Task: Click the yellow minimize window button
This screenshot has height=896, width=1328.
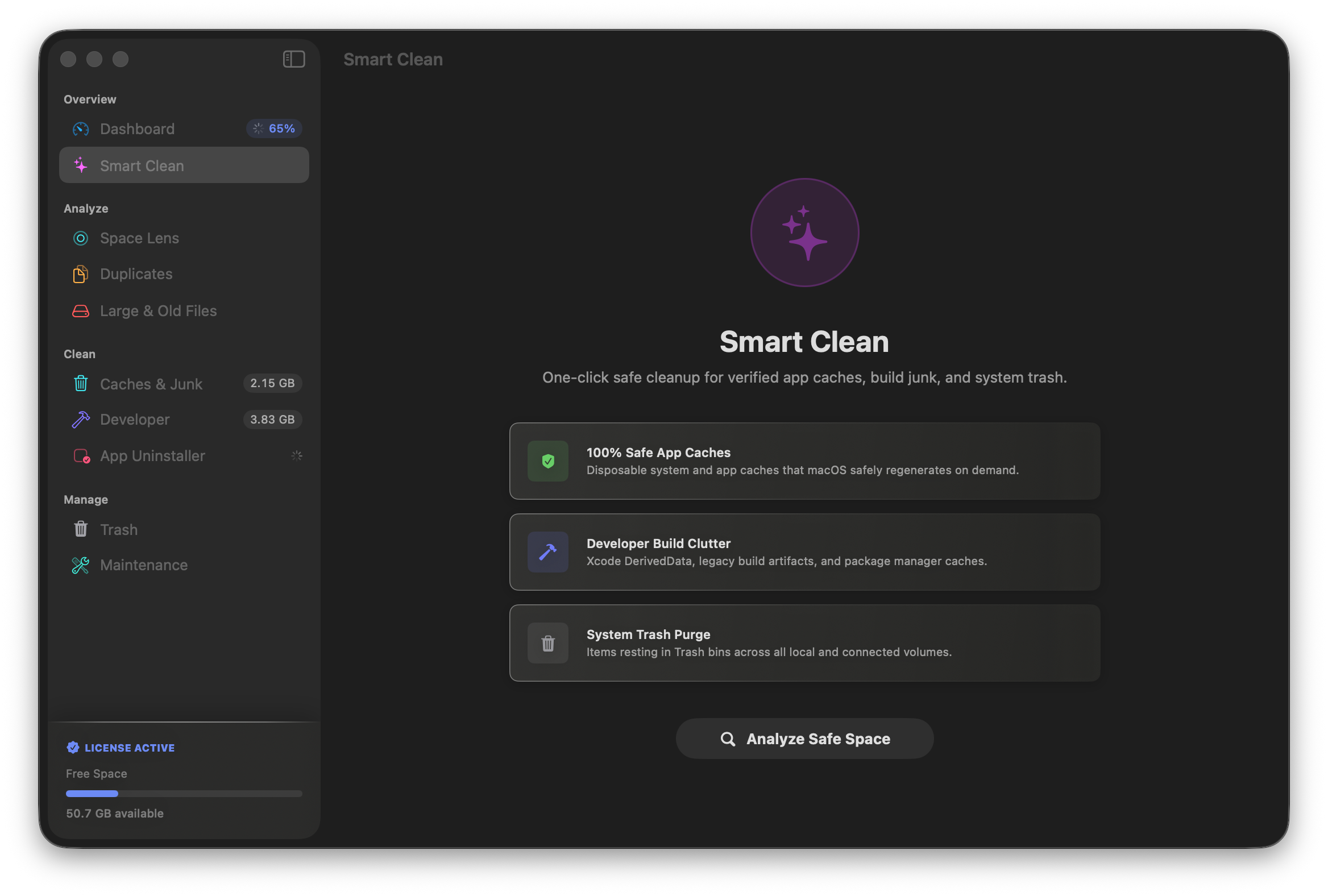Action: 94,59
